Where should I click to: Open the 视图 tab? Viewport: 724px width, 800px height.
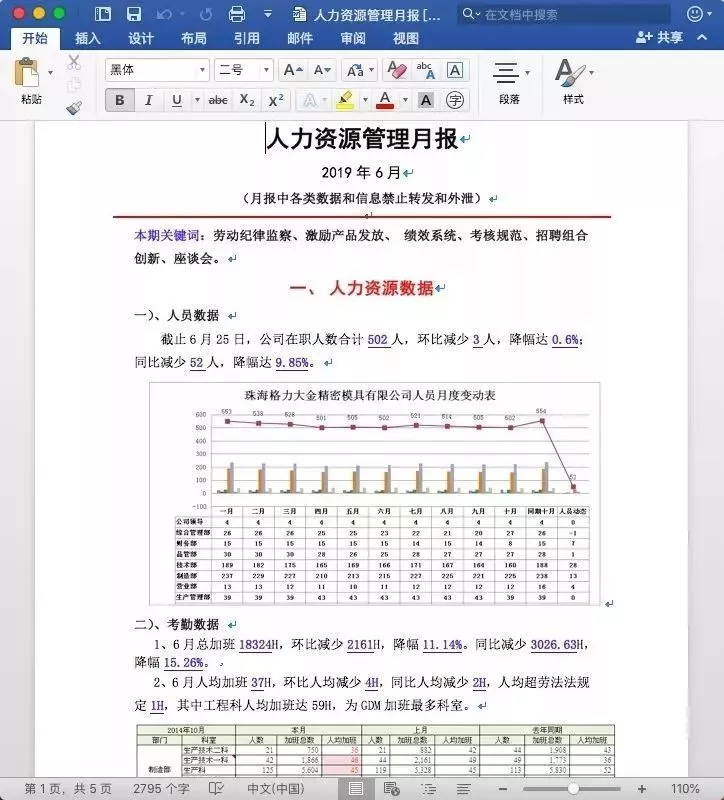406,38
